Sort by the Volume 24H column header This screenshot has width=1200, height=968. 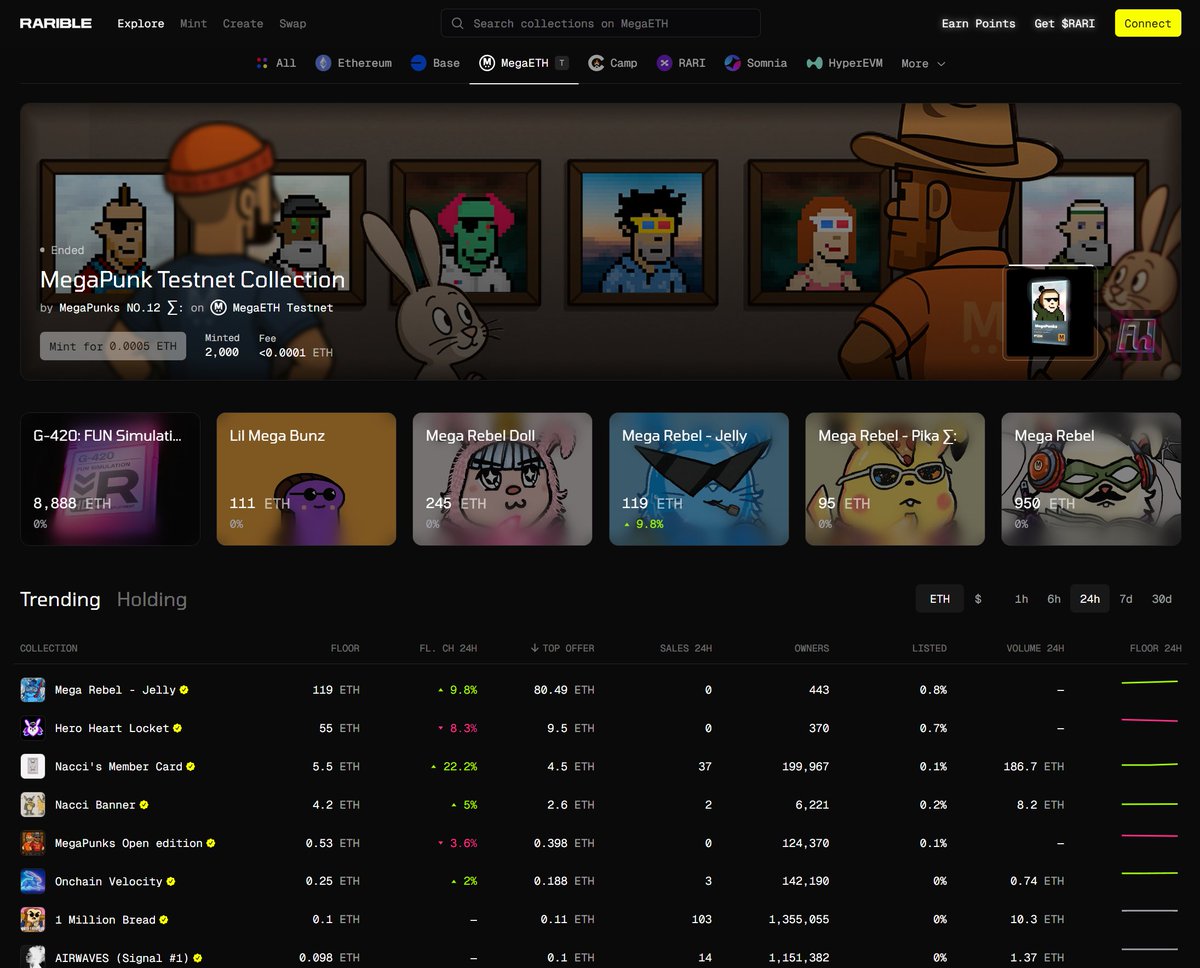coord(1035,649)
